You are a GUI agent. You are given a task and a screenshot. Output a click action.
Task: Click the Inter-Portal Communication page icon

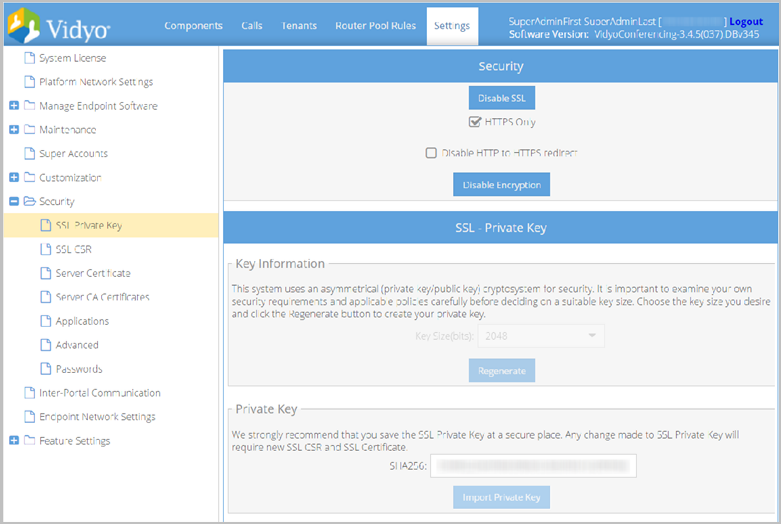[30, 393]
